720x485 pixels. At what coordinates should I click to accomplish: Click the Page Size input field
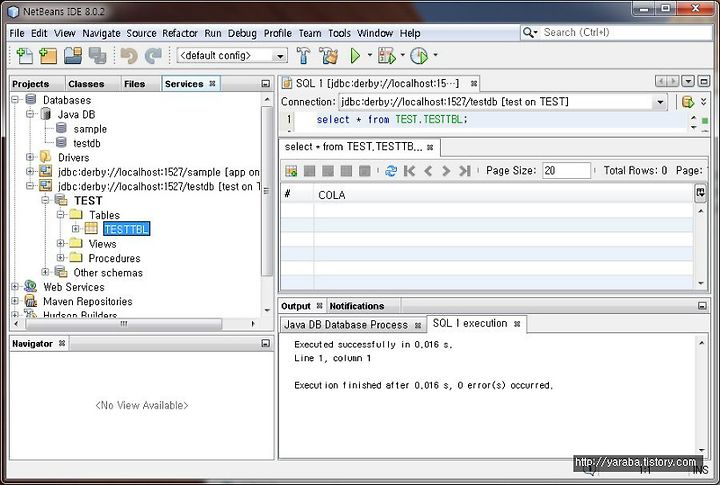(x=566, y=171)
